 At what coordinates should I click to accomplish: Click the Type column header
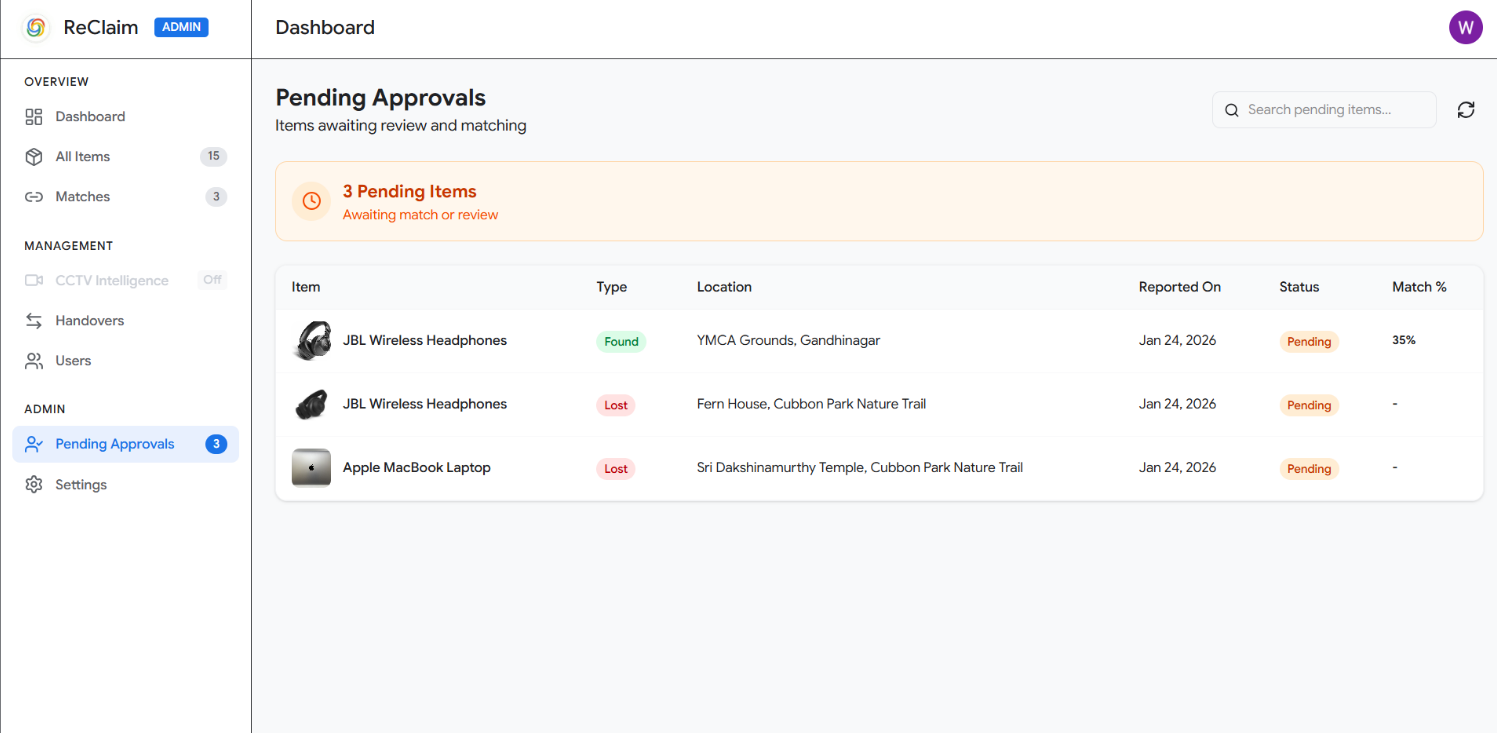click(x=612, y=287)
